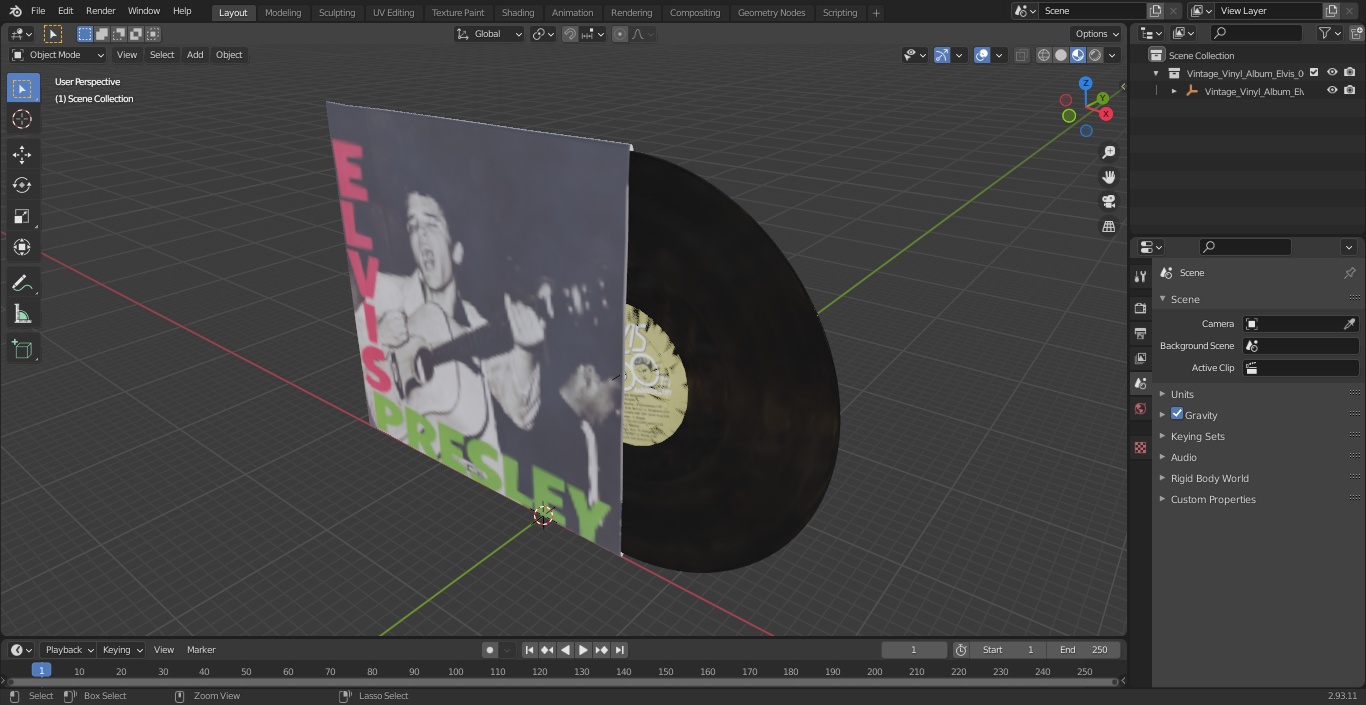Select wireframe viewport shading
This screenshot has width=1366, height=705.
click(1044, 55)
